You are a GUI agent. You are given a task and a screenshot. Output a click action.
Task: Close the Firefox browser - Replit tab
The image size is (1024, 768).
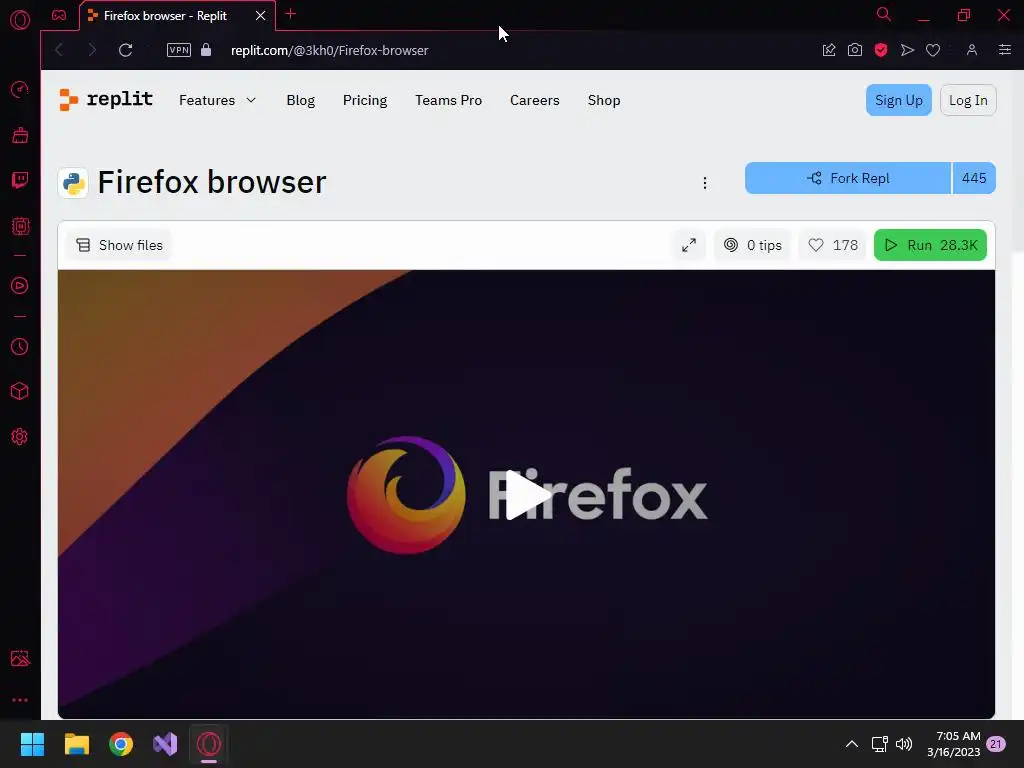point(261,16)
